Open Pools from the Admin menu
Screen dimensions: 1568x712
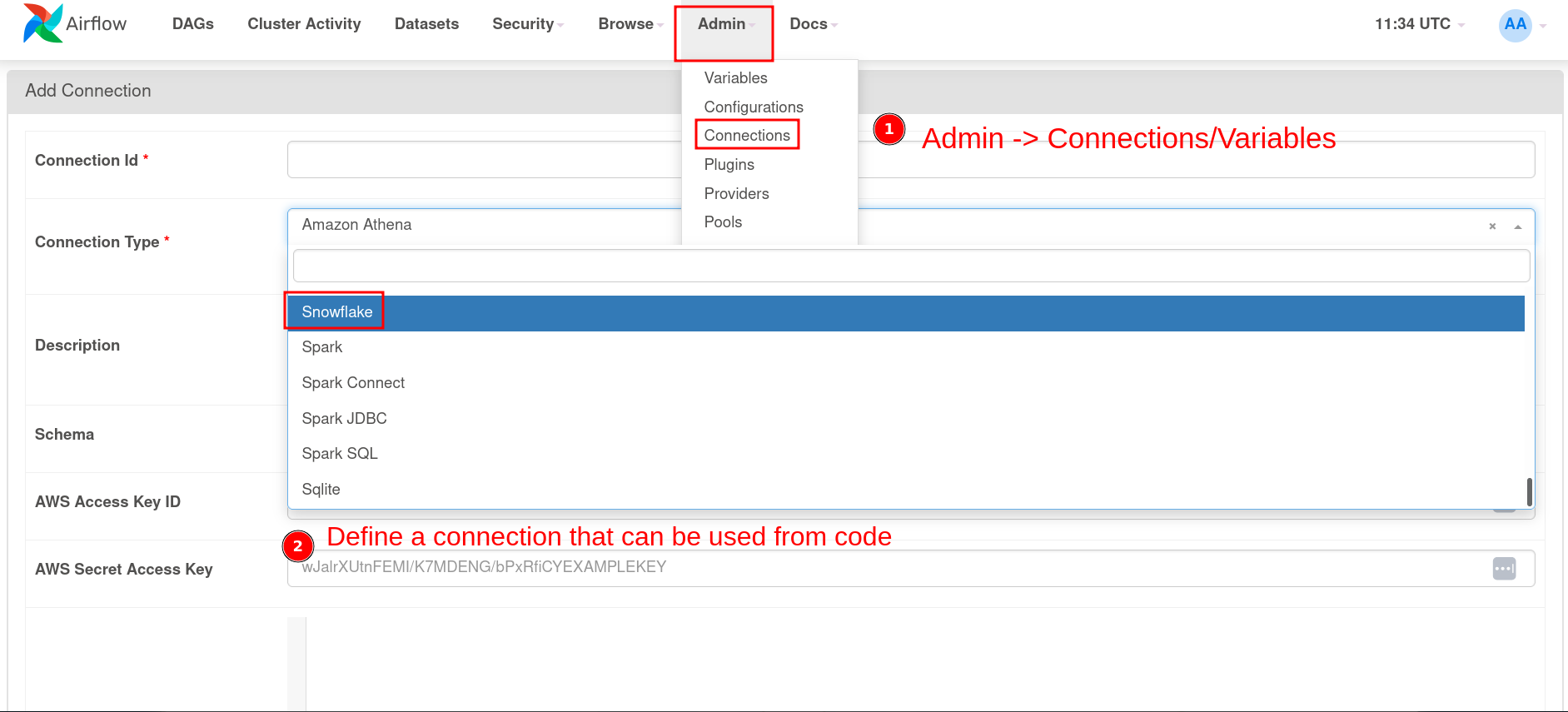tap(723, 222)
